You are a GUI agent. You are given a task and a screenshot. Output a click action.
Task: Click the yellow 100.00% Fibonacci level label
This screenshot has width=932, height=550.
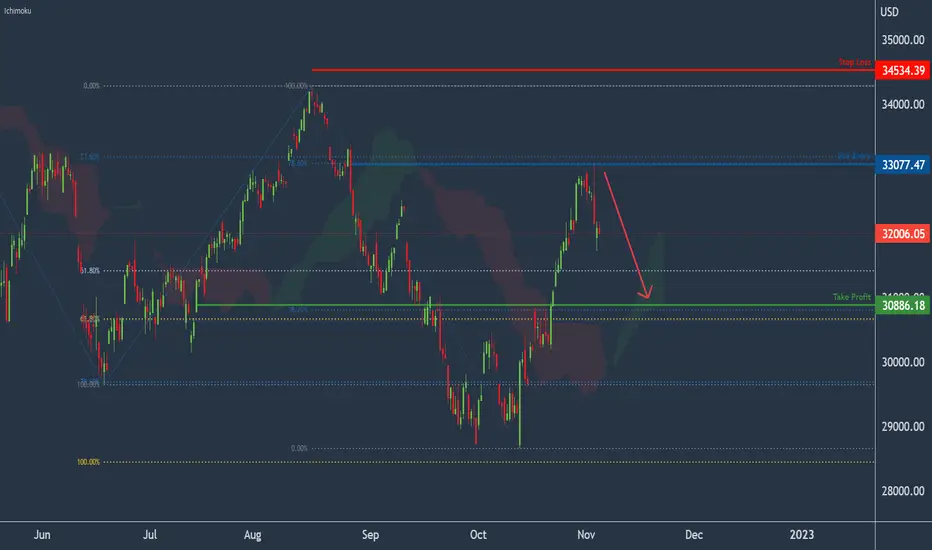[88, 462]
